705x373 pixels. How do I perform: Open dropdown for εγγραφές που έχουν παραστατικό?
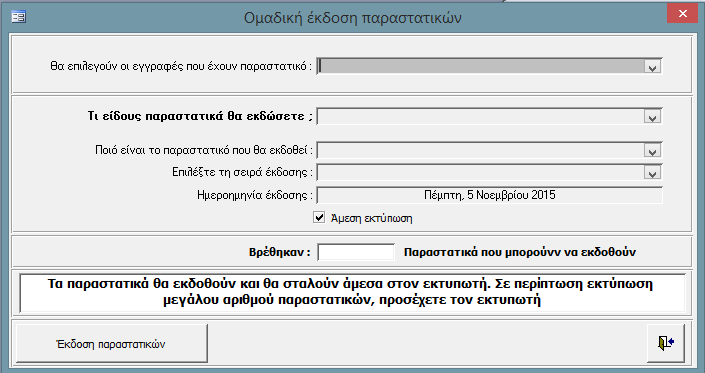pos(652,67)
